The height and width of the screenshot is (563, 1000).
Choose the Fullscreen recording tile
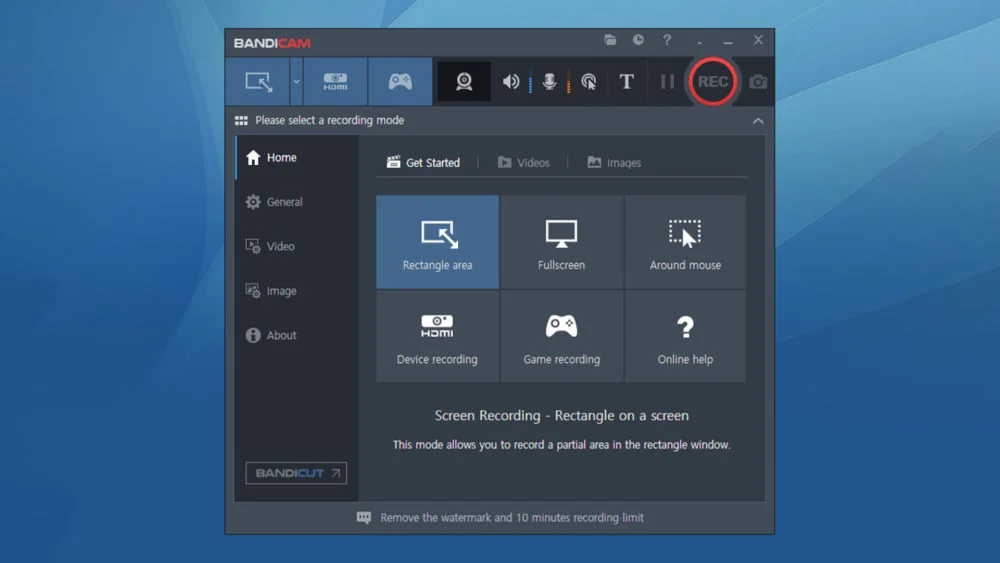click(x=561, y=242)
